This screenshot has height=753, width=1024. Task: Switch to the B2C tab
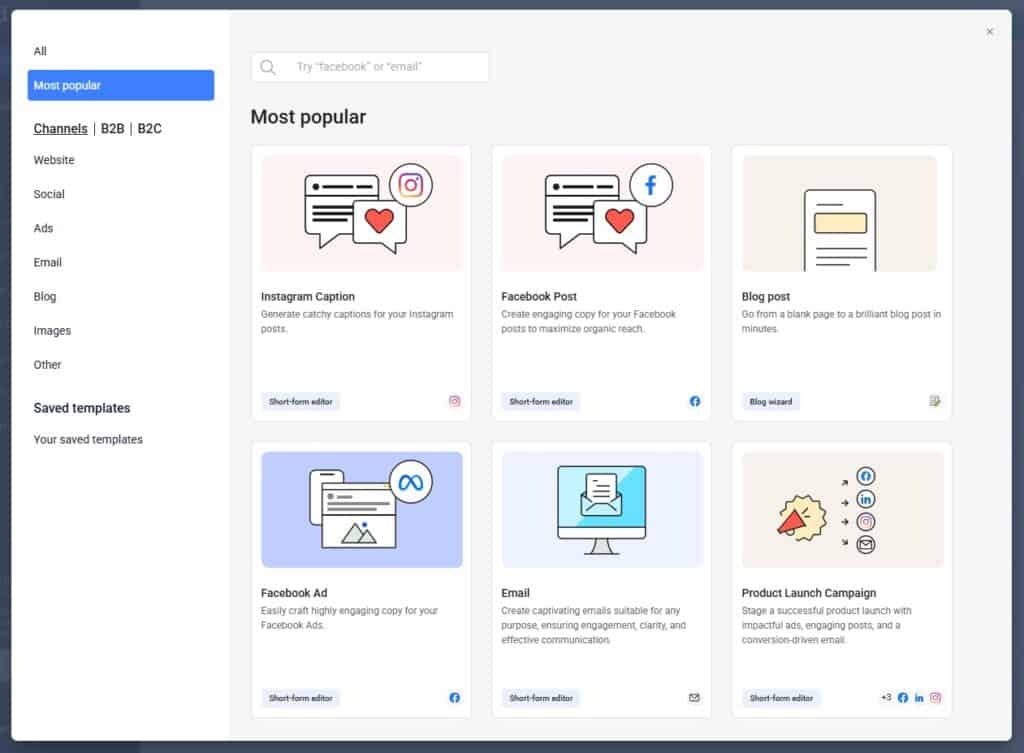coord(149,129)
